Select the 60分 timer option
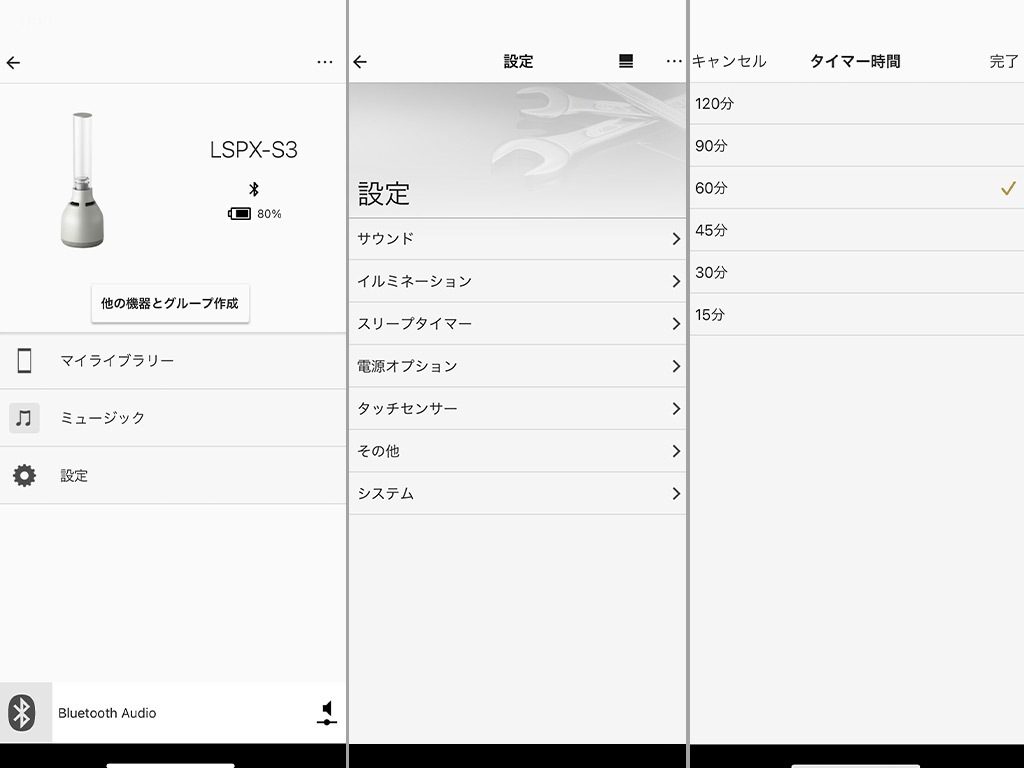The height and width of the screenshot is (768, 1024). (857, 188)
